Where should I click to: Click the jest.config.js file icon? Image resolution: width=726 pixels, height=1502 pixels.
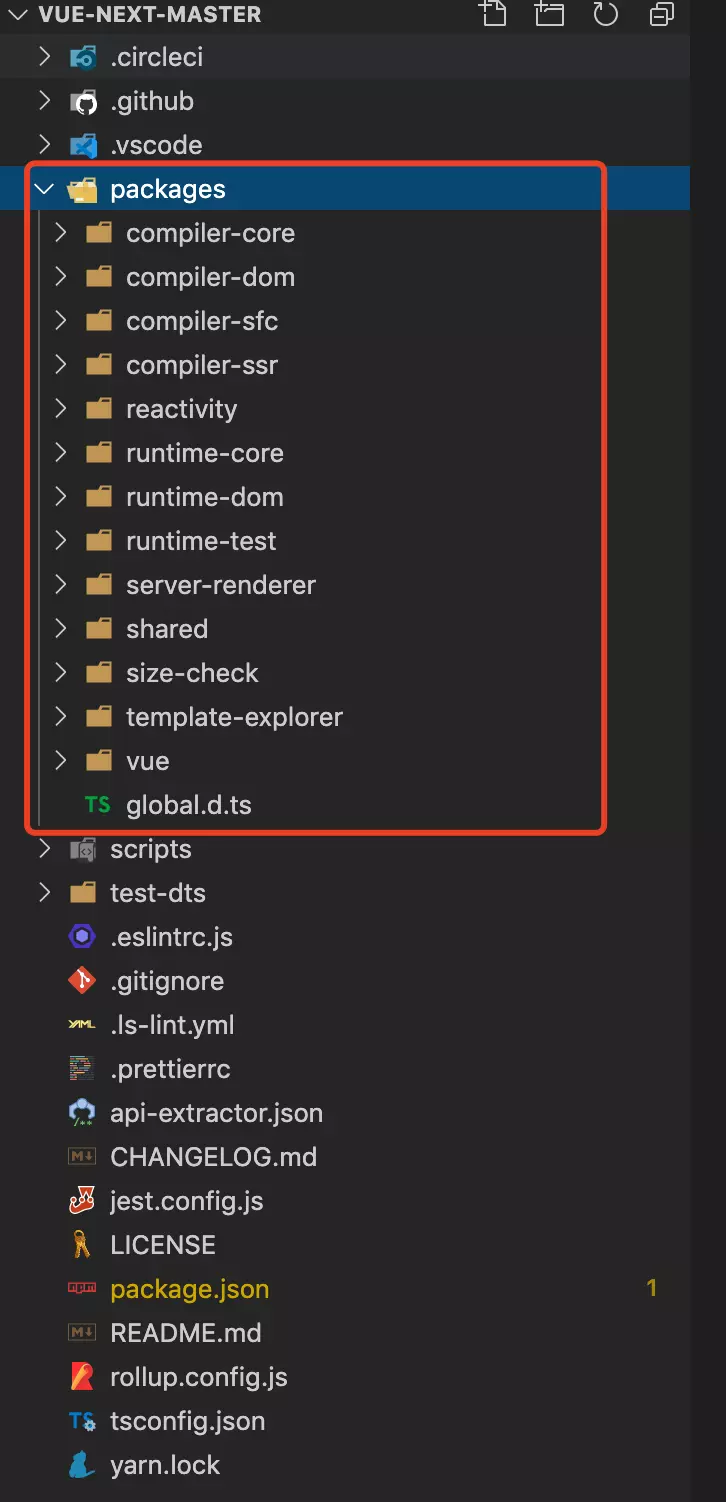tap(82, 1201)
